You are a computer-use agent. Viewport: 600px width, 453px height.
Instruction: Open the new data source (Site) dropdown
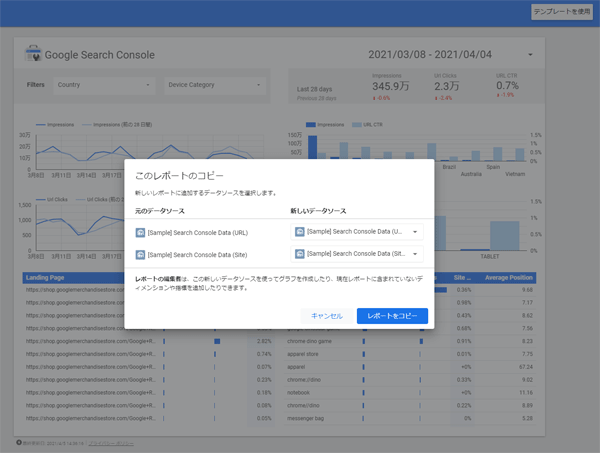pyautogui.click(x=357, y=254)
